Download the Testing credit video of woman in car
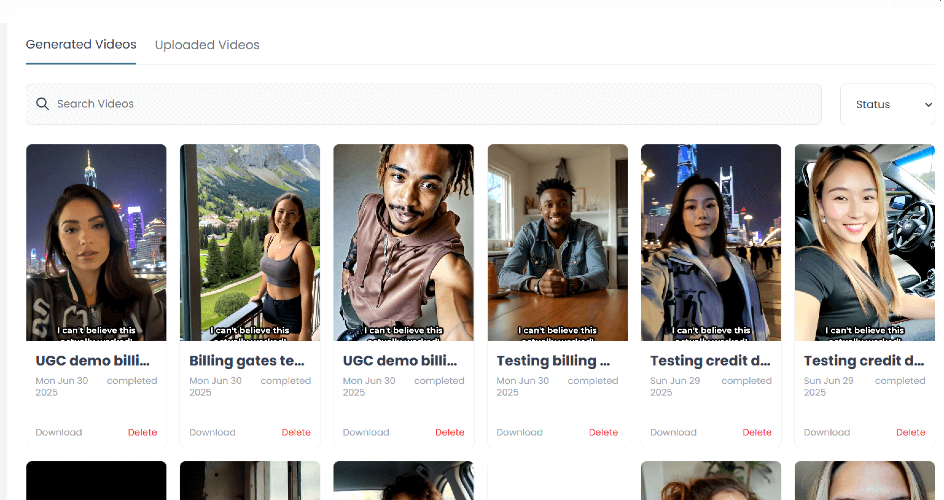 click(827, 432)
